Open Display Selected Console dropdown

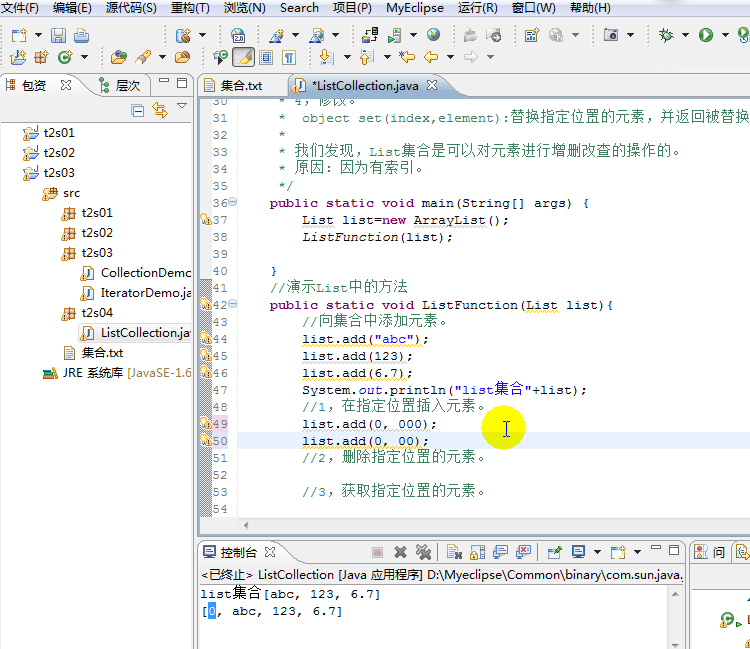[597, 552]
